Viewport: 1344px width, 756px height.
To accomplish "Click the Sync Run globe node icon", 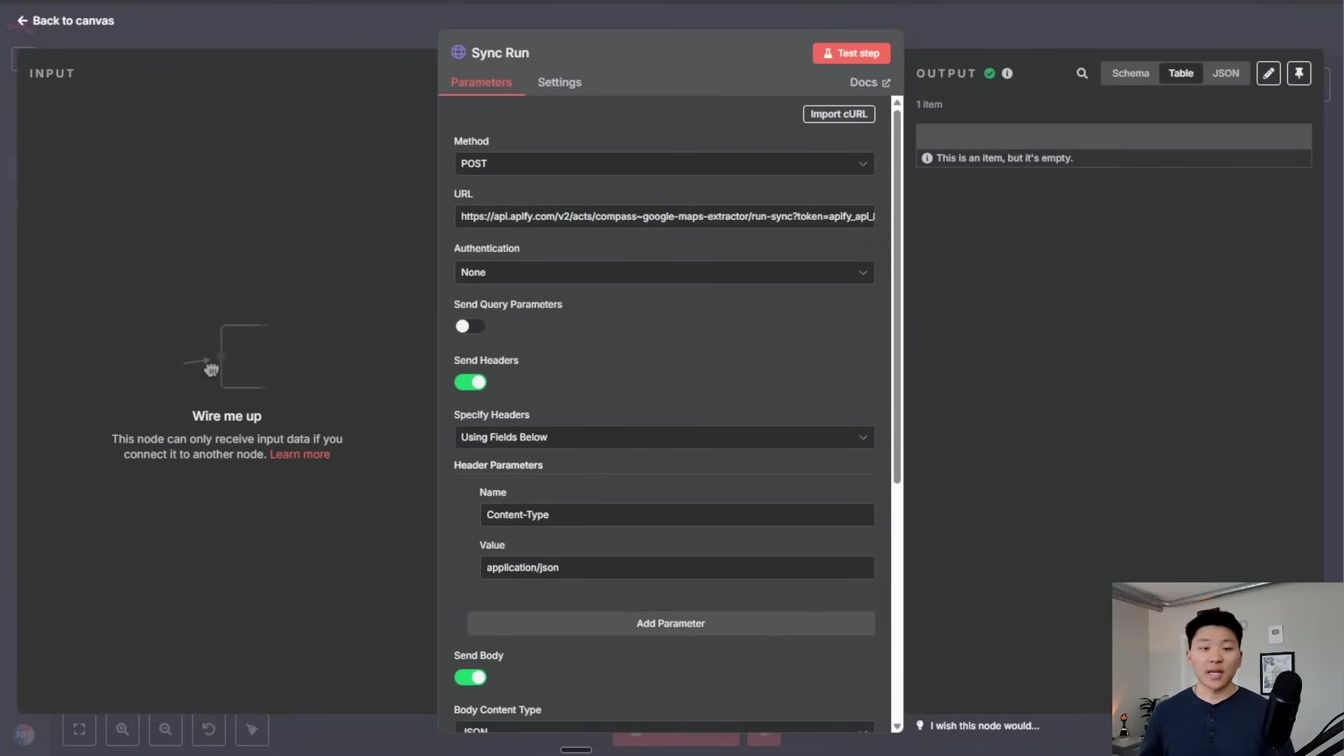I will [x=458, y=52].
